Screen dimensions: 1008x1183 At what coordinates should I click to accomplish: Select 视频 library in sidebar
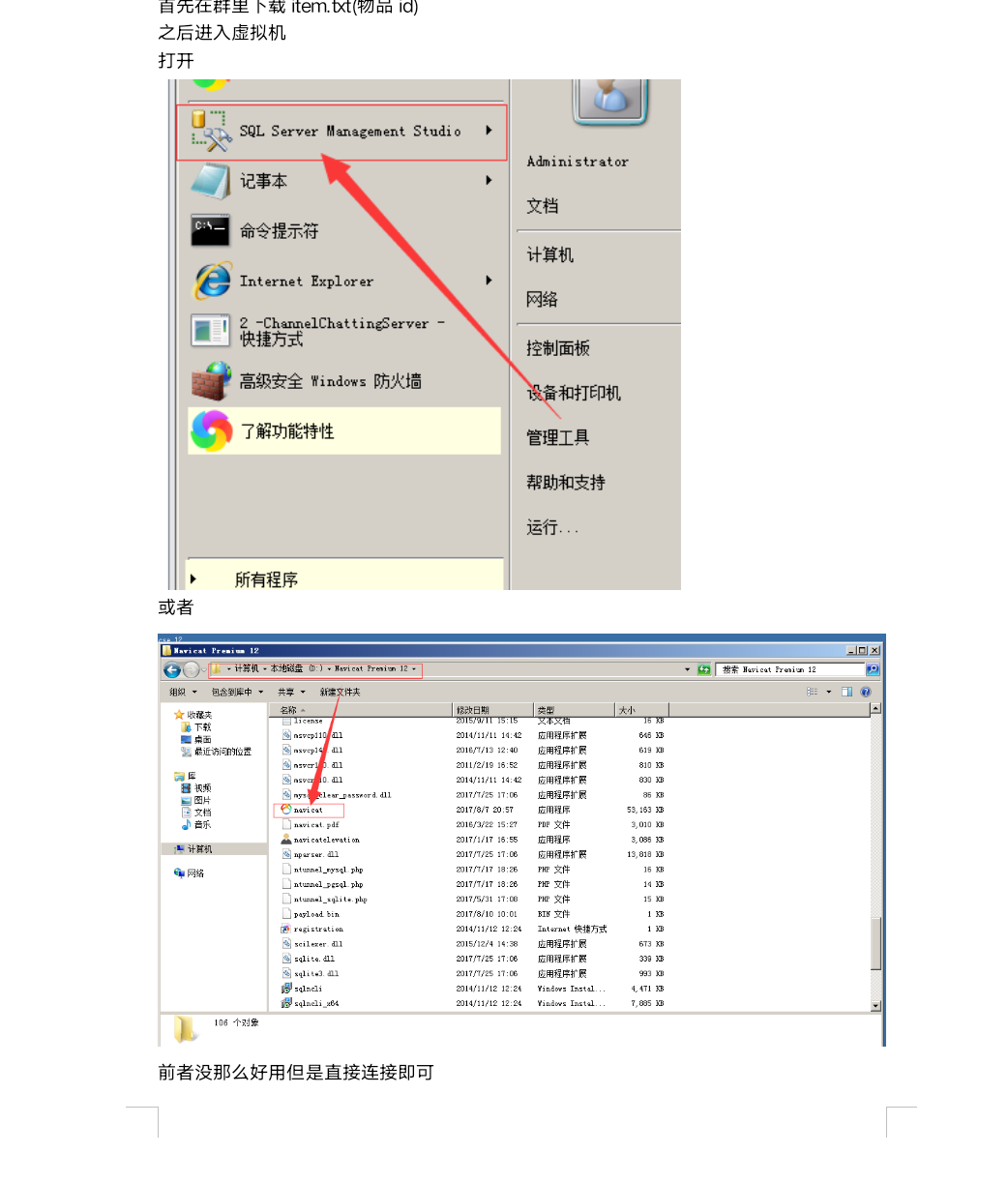click(x=202, y=788)
